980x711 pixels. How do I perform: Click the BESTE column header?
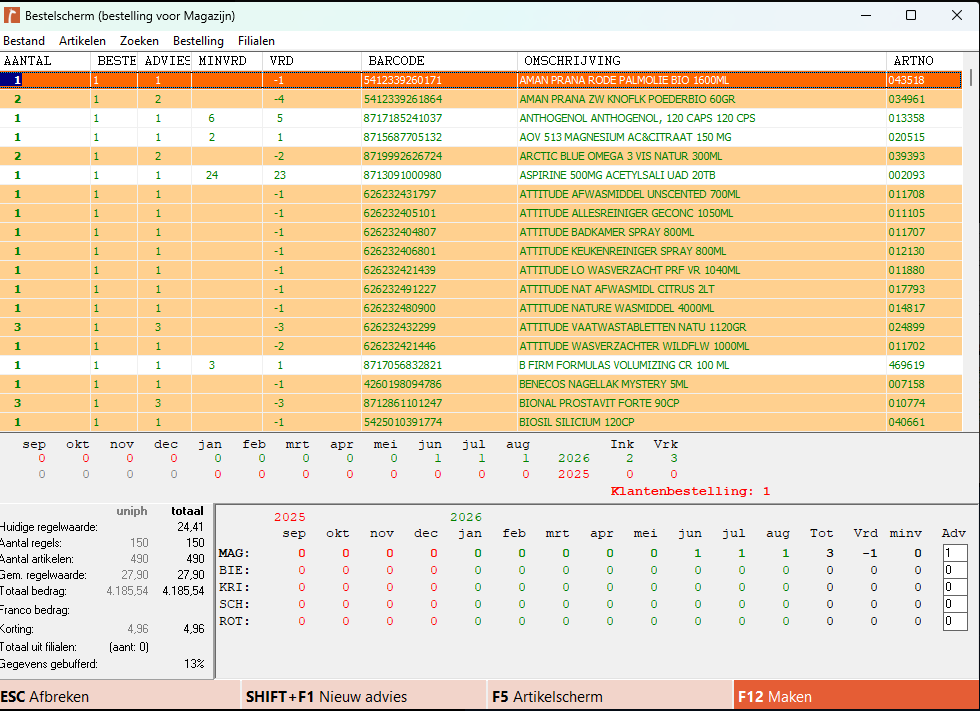[114, 61]
